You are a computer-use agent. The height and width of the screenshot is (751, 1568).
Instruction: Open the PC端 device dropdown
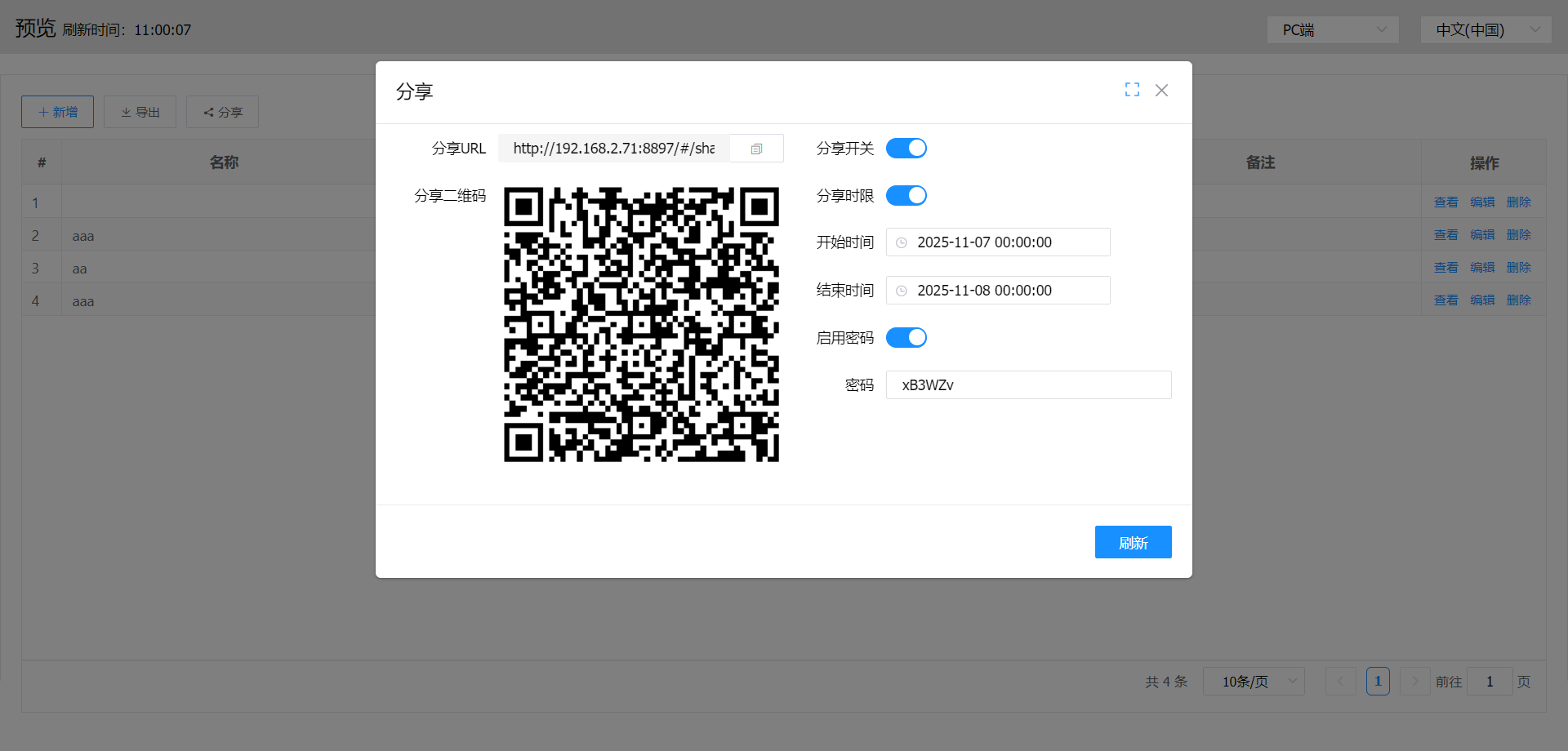pos(1333,30)
